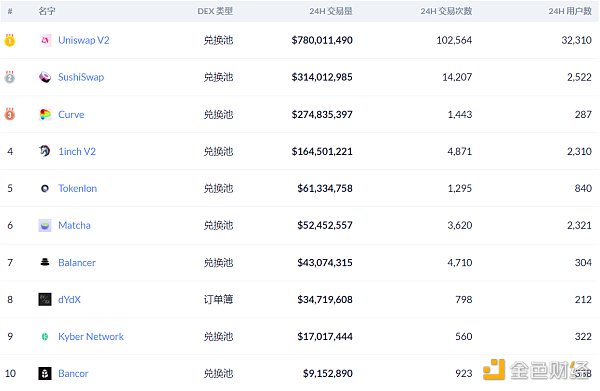Click the 名字 column header
The height and width of the screenshot is (391, 600).
(47, 11)
